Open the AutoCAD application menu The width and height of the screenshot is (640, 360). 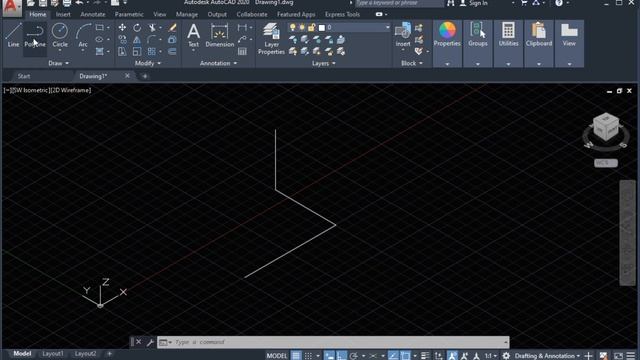point(12,8)
